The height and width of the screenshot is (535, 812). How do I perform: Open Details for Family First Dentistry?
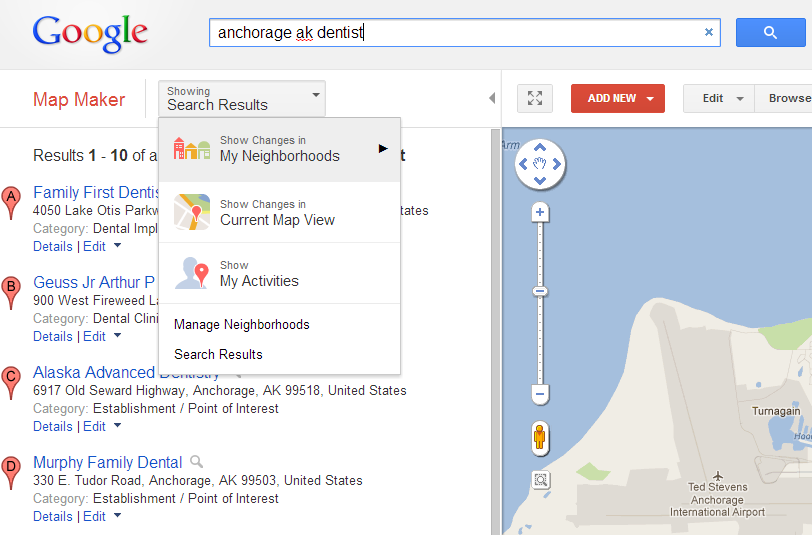(x=53, y=247)
